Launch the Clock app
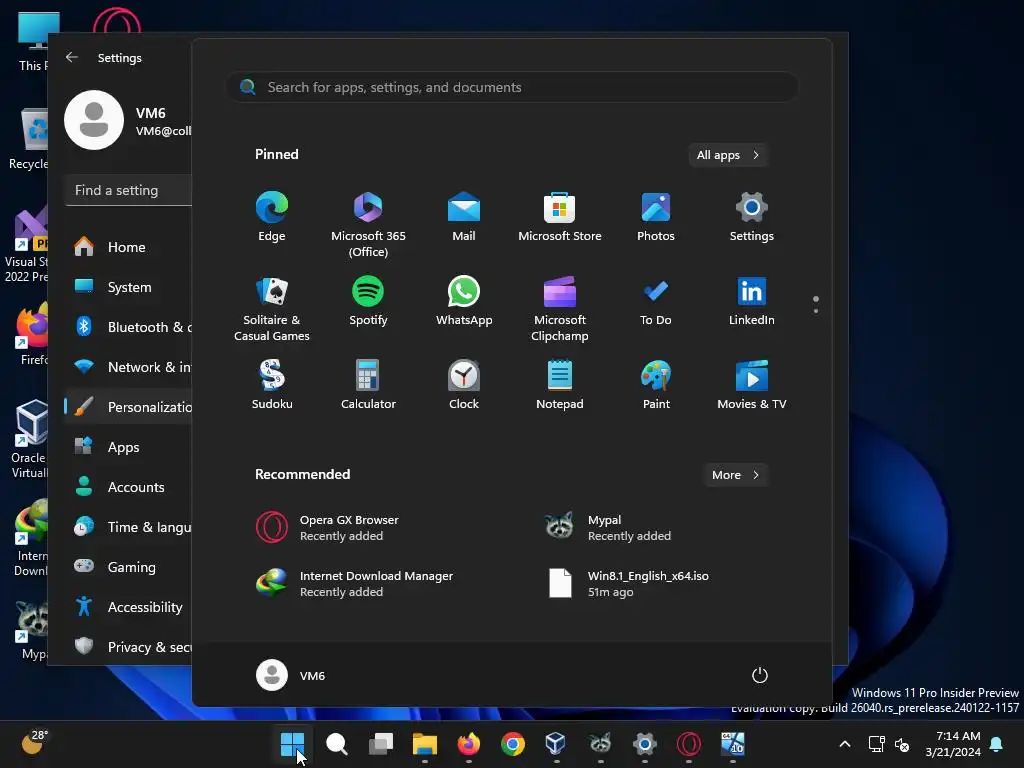This screenshot has width=1024, height=768. (464, 385)
